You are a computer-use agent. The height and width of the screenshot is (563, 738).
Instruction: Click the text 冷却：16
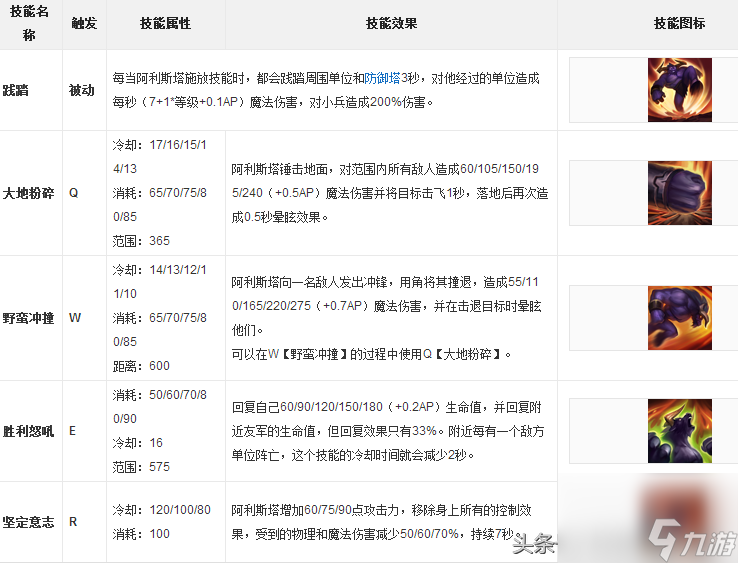pos(137,443)
